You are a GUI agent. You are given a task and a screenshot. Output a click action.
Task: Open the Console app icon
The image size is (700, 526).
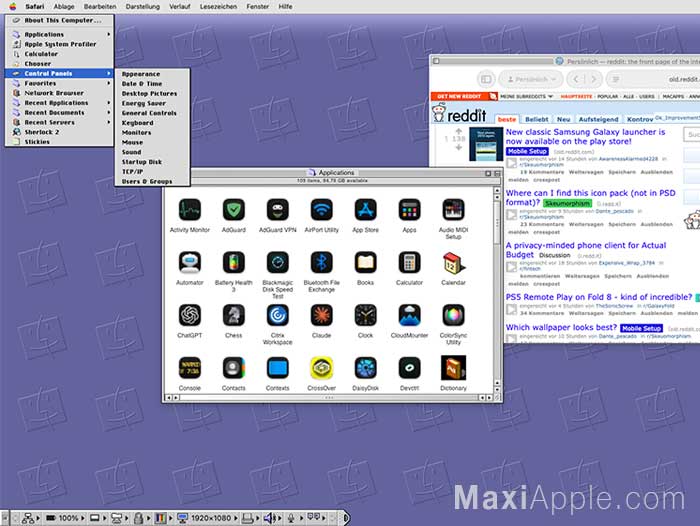(x=190, y=368)
